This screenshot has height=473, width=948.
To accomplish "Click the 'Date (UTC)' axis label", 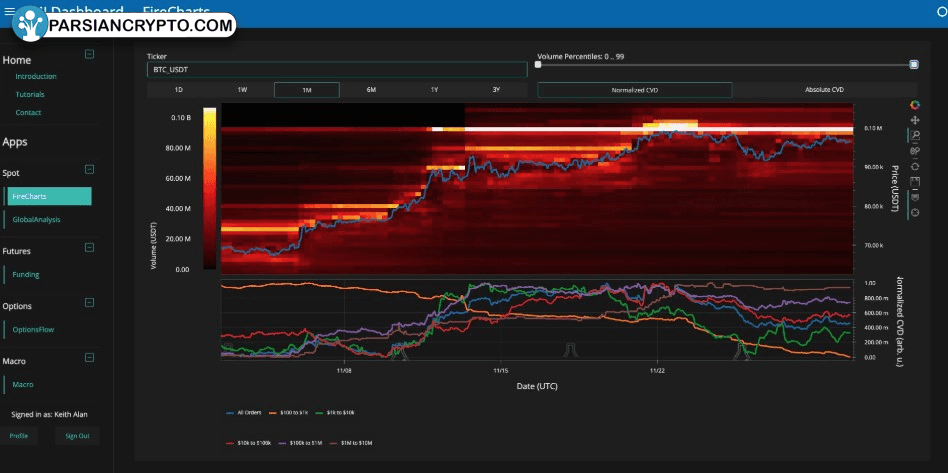I will pos(537,385).
